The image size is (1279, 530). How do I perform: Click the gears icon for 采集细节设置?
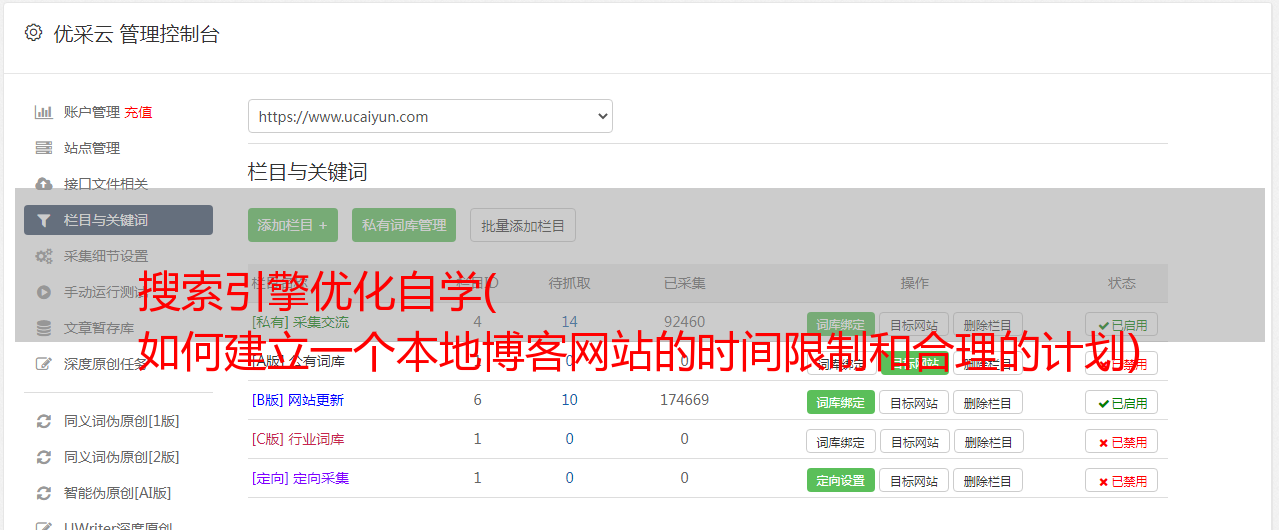pos(44,256)
